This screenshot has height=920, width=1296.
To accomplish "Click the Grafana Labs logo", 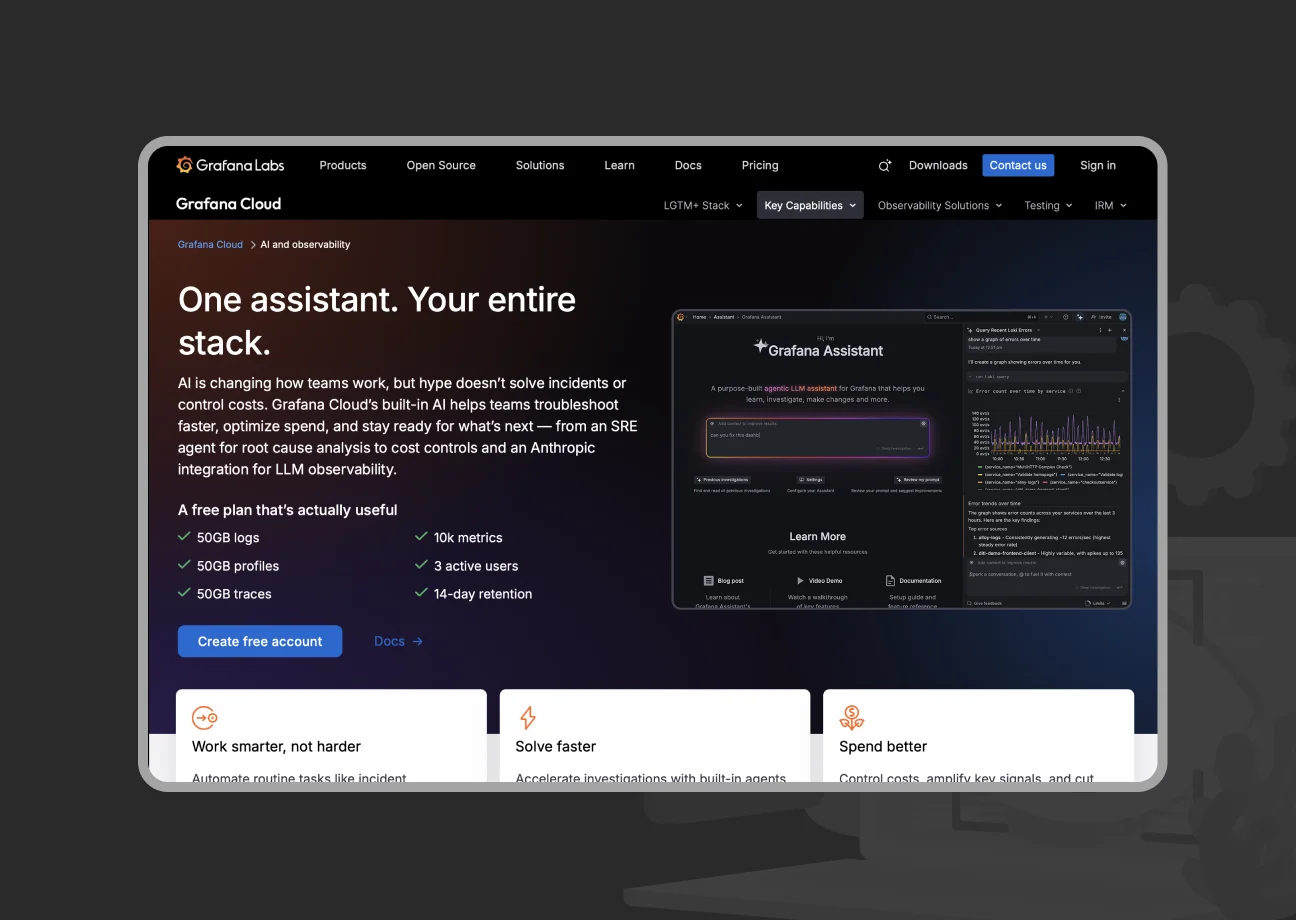I will point(230,165).
